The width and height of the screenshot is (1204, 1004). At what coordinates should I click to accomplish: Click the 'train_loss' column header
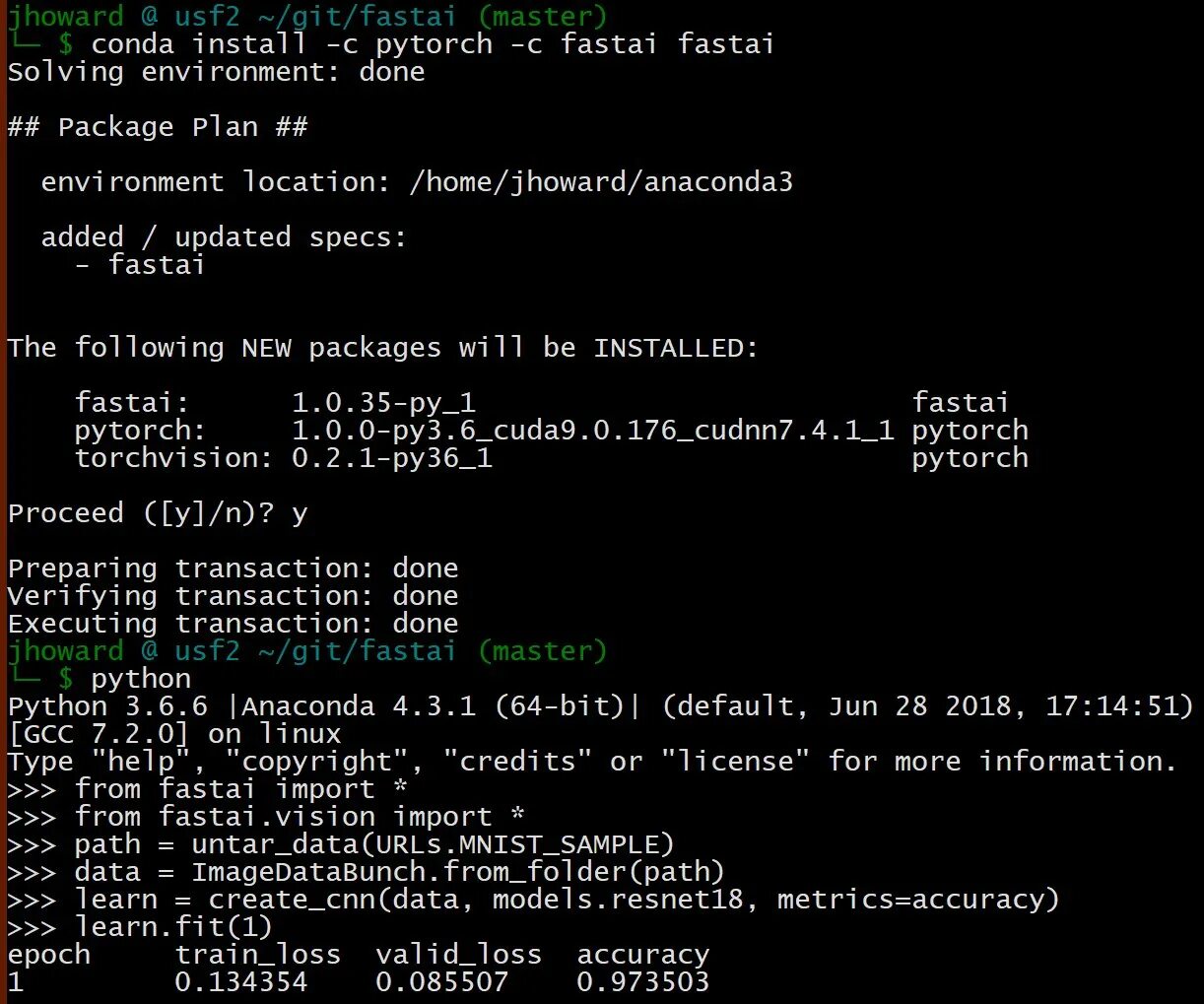tap(258, 955)
